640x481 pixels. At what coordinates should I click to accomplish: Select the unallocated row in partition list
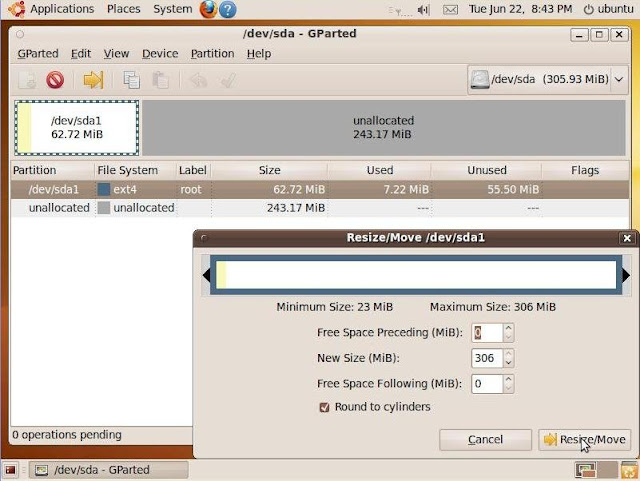pos(320,208)
